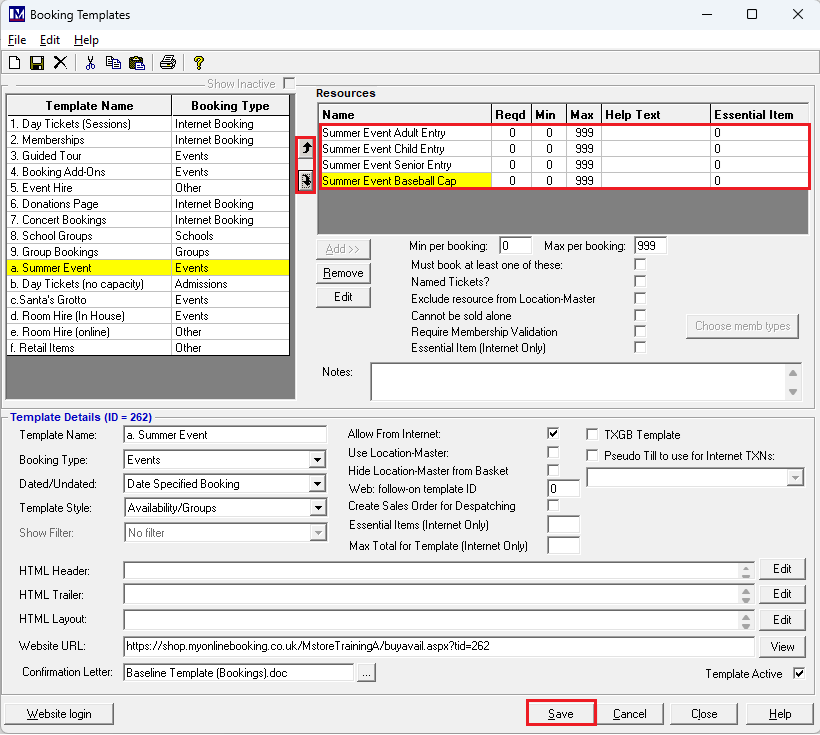820x735 pixels.
Task: Click the Print toolbar icon
Action: pos(168,62)
